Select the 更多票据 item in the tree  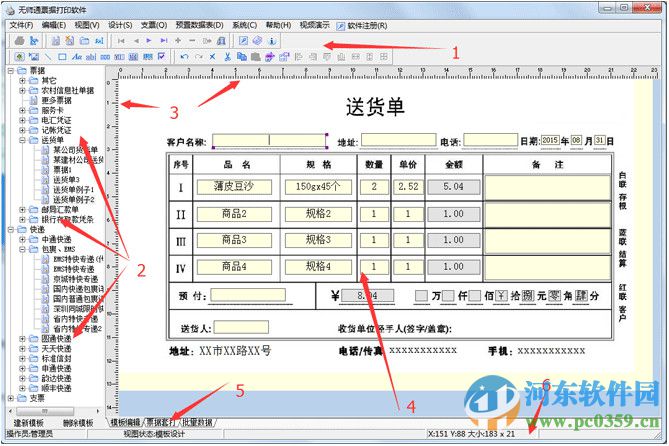[56, 100]
